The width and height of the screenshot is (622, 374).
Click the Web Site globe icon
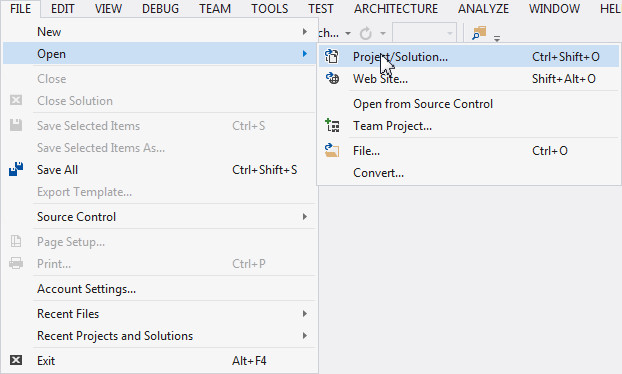[332, 78]
